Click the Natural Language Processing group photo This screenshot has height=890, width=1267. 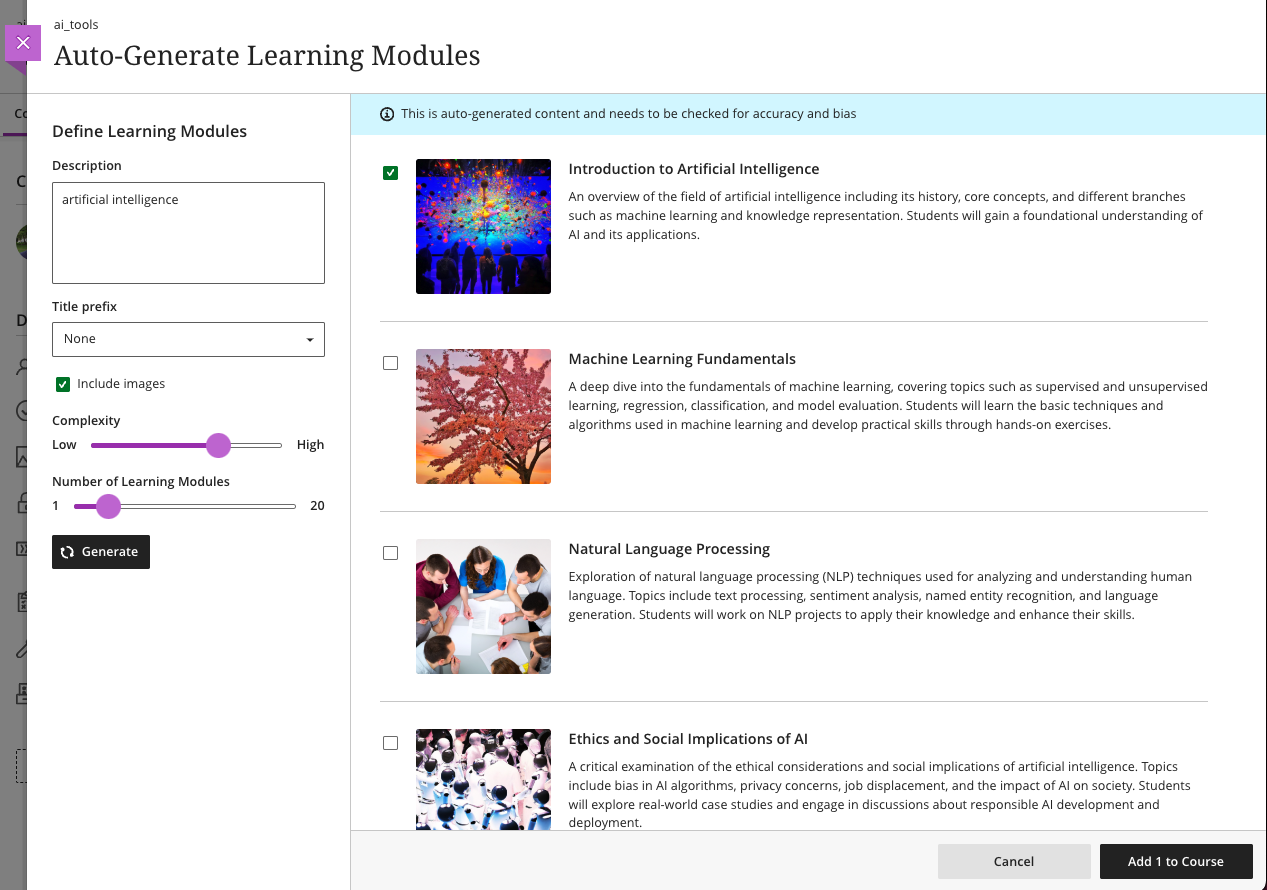483,606
